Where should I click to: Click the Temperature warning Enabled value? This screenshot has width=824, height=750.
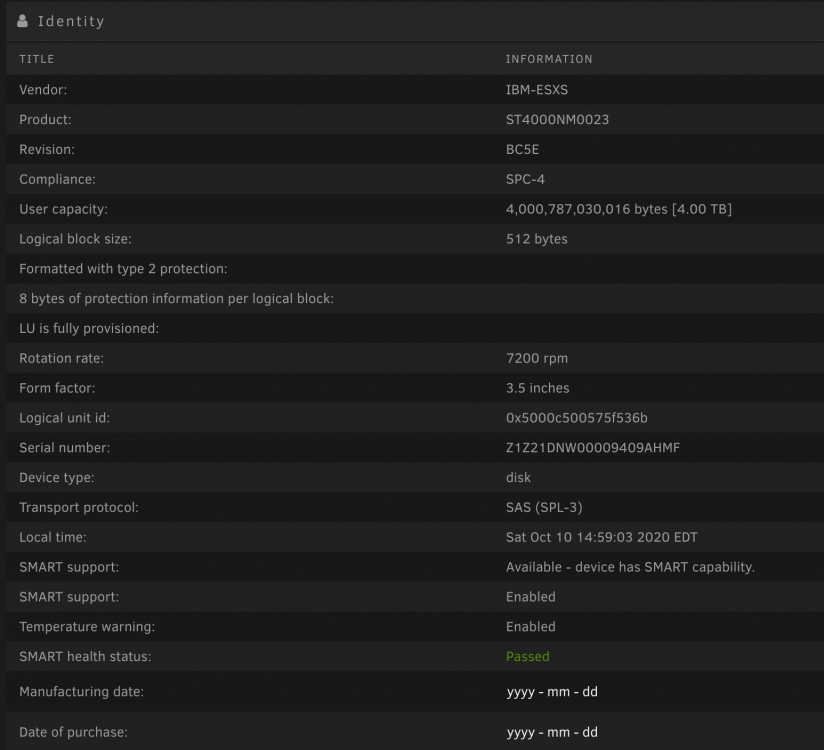[x=530, y=627]
